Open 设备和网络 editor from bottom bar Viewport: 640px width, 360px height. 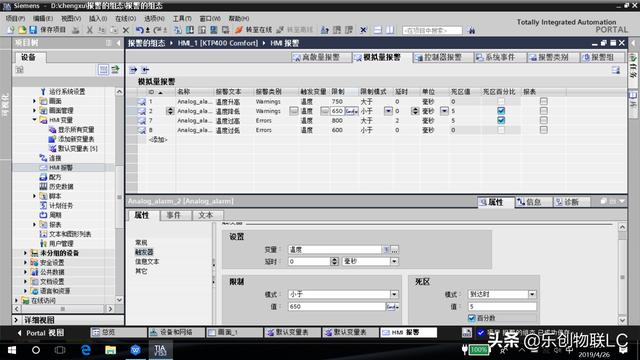tap(176, 333)
